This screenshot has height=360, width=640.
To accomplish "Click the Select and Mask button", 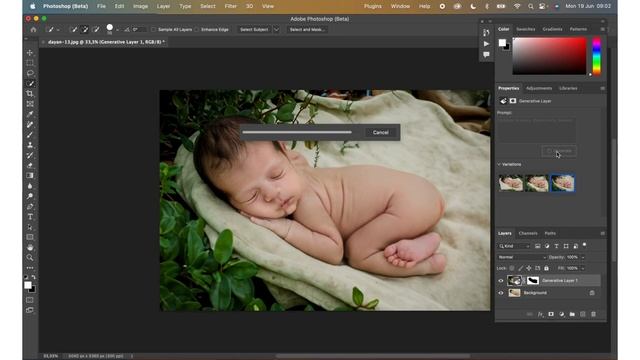I will click(307, 29).
